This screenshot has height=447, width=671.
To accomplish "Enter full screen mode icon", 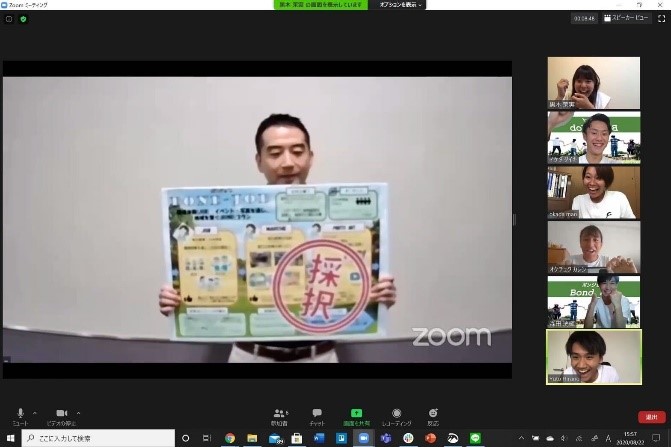I will click(x=662, y=18).
